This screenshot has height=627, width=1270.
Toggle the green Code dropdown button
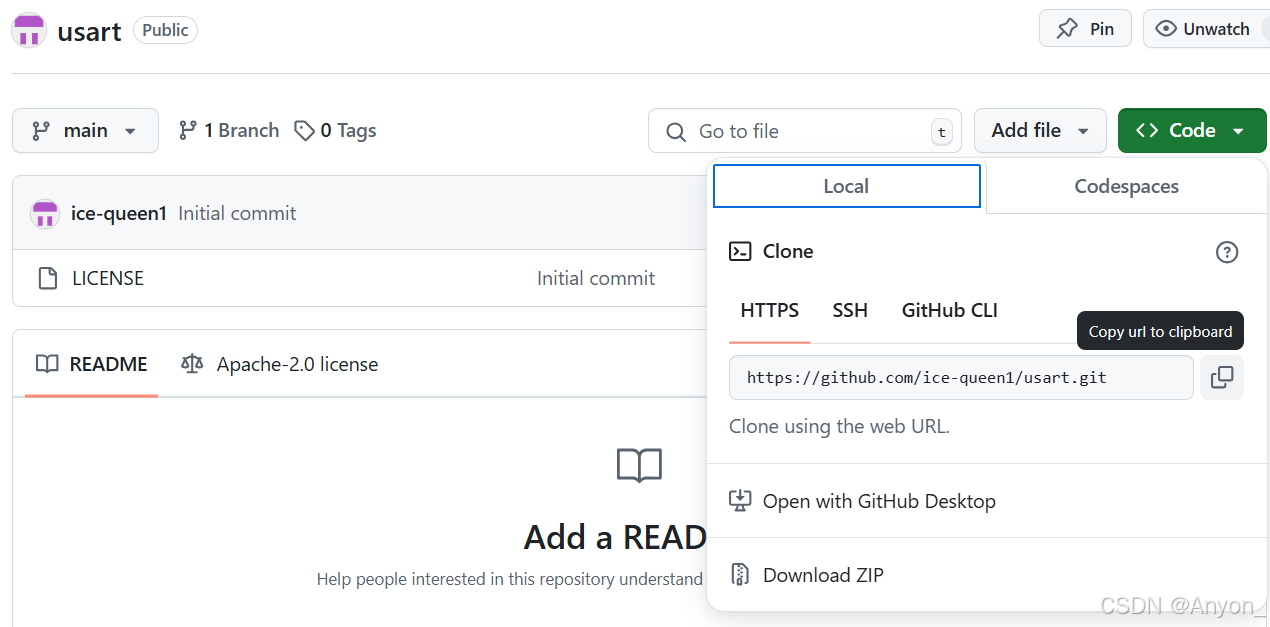[1192, 131]
